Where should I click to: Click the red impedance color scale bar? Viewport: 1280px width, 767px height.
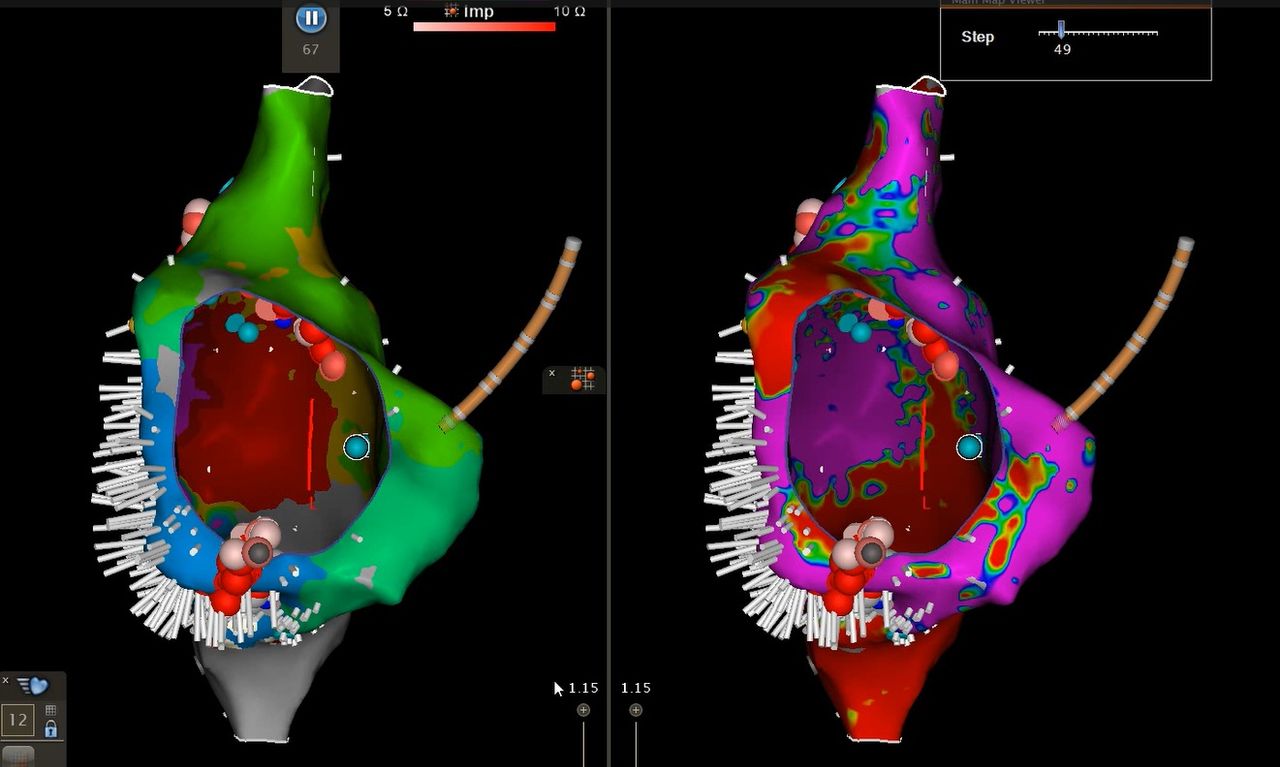click(484, 27)
